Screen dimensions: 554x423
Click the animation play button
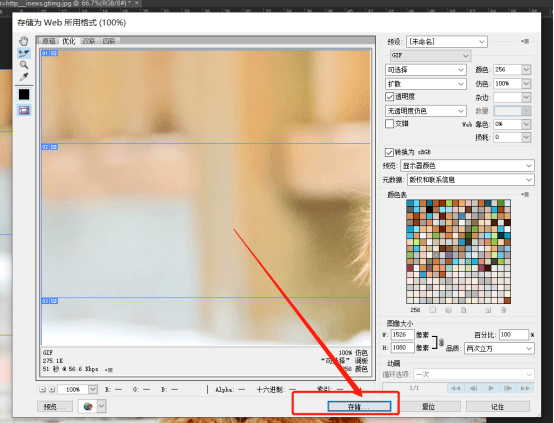coord(491,388)
